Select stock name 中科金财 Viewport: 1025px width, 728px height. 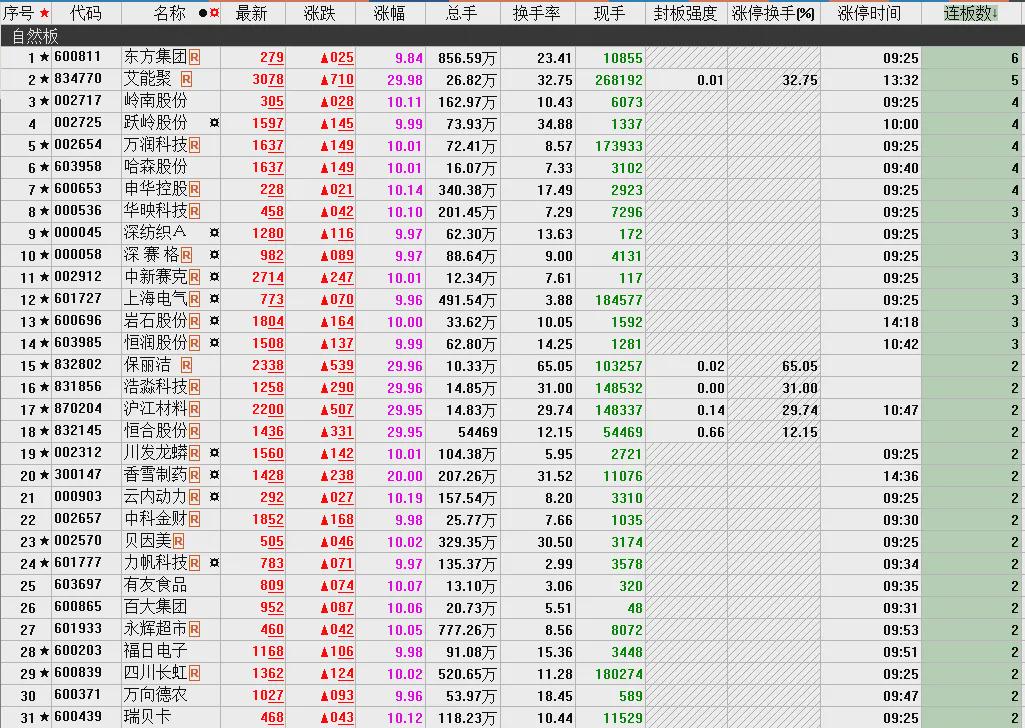pos(156,520)
